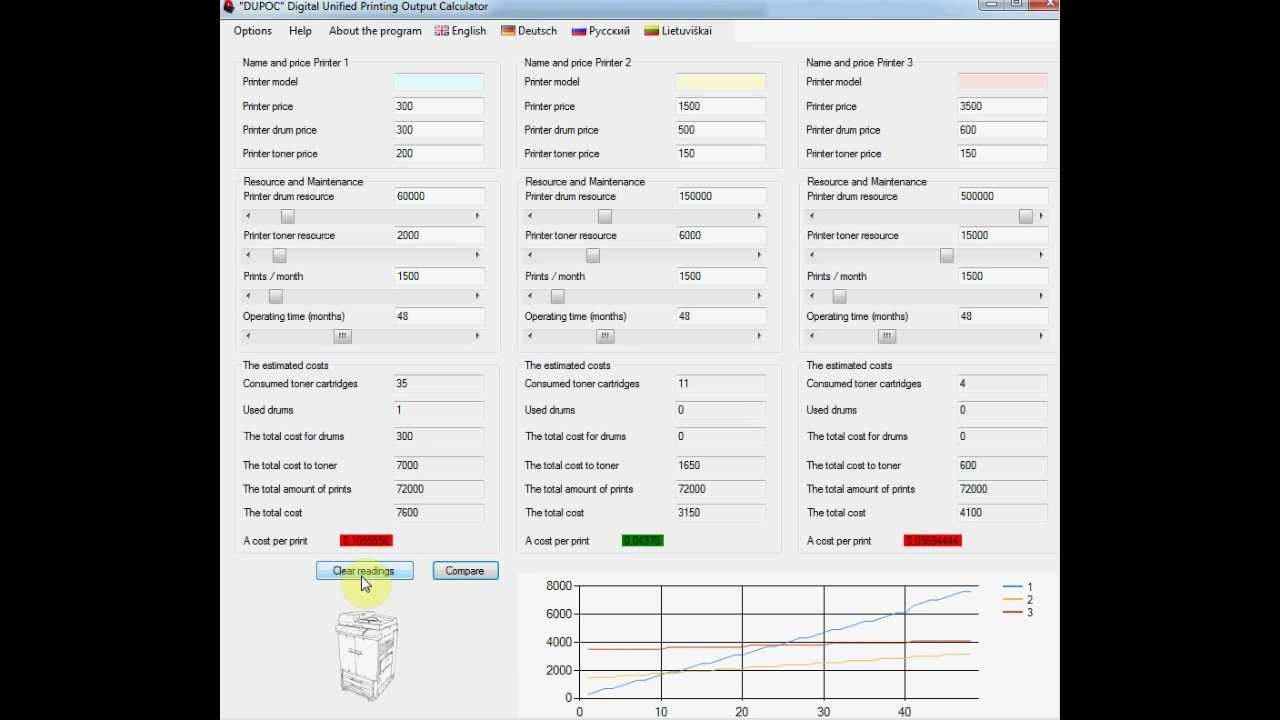Click Printer 1 prints per month slider thumb
This screenshot has height=720, width=1280.
coord(276,296)
